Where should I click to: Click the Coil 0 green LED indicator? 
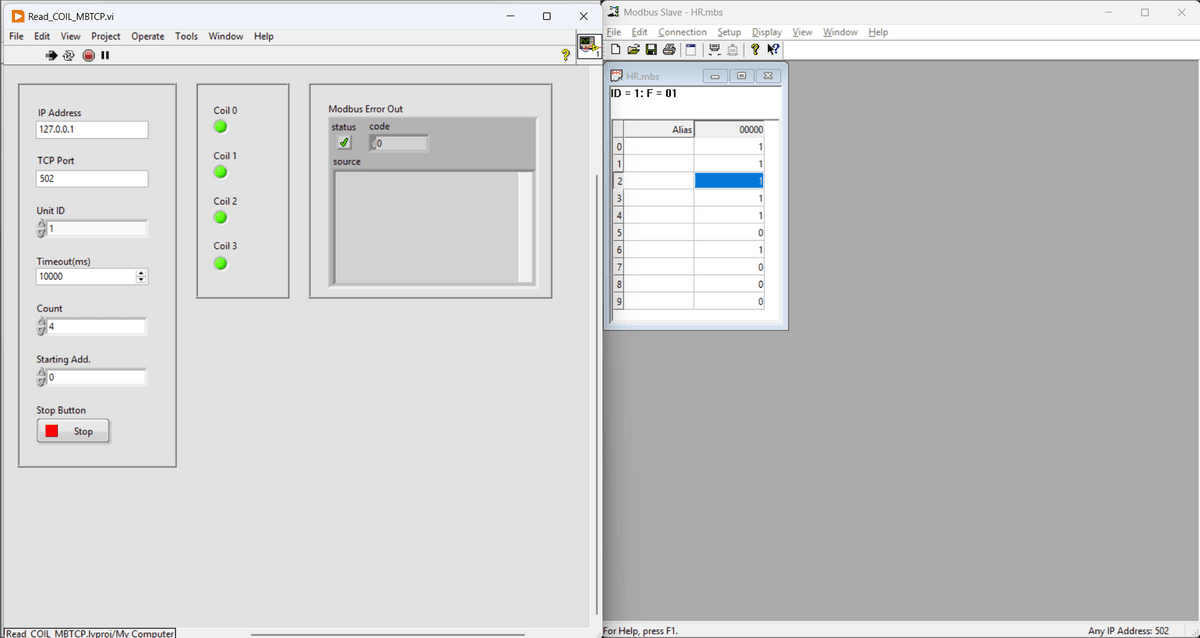(x=220, y=127)
